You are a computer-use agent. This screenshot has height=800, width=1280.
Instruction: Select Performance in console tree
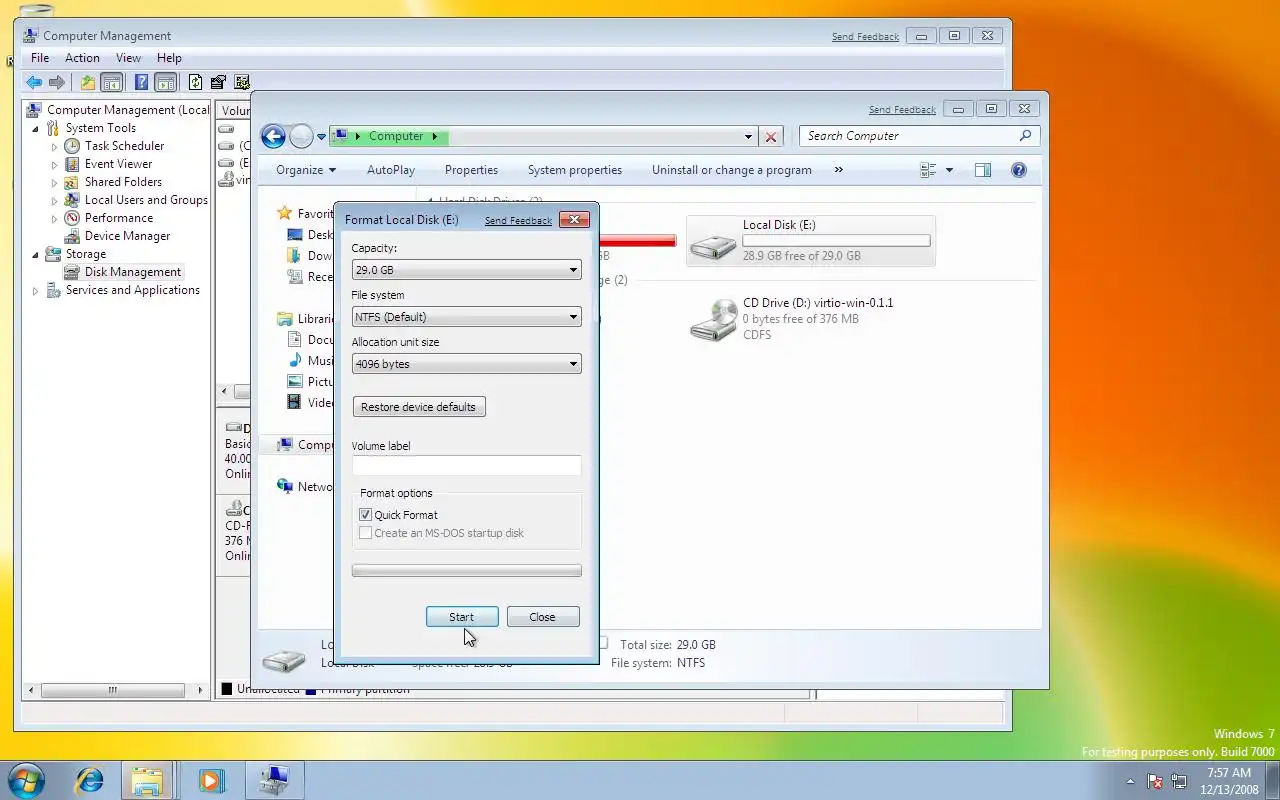(119, 218)
